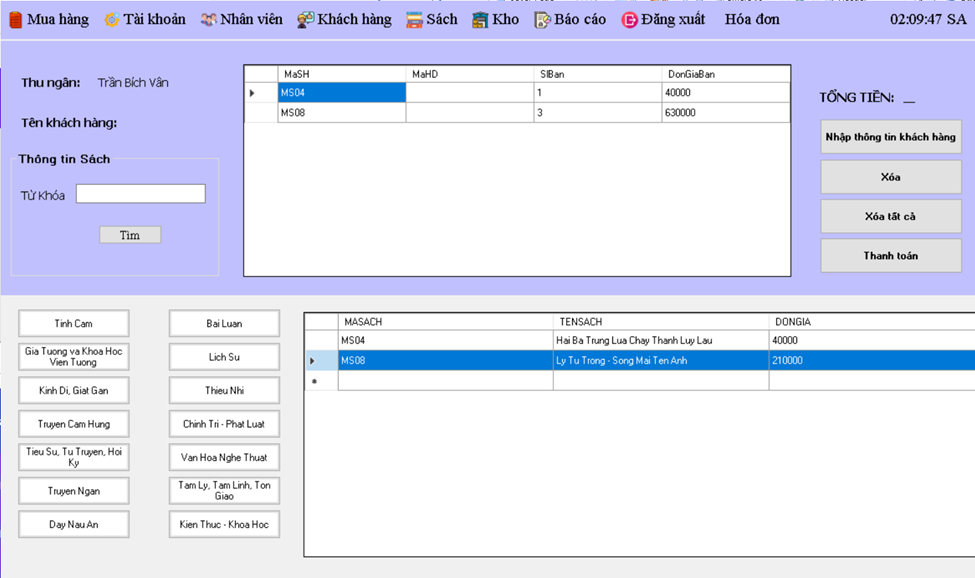Image resolution: width=975 pixels, height=578 pixels.
Task: Select the Thieu Nhi category
Action: (224, 390)
